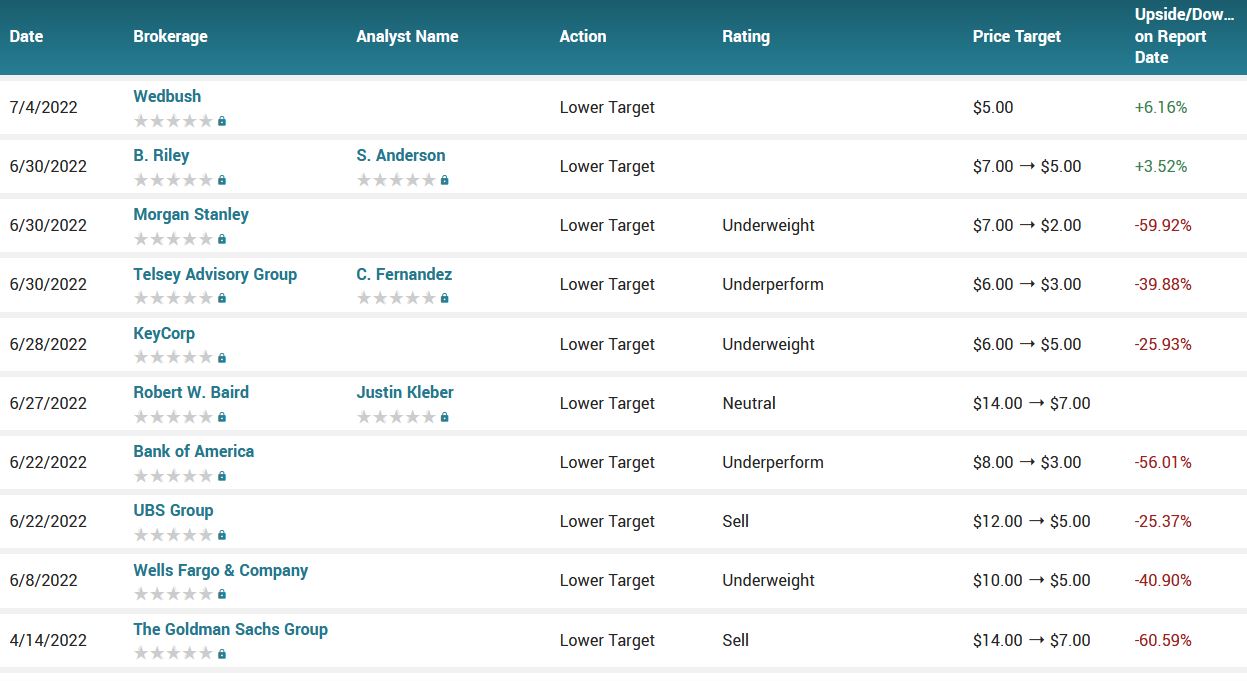Open the UBS Group brokerage link
The height and width of the screenshot is (681, 1247).
click(x=173, y=510)
